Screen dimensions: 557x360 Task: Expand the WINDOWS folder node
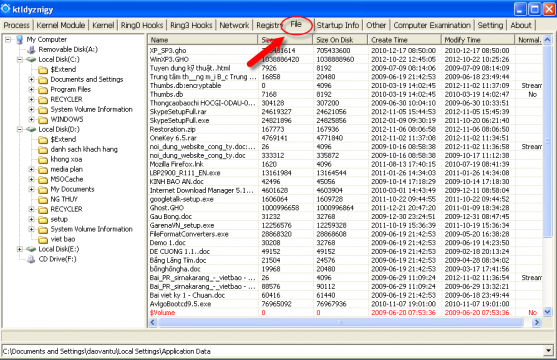click(32, 119)
